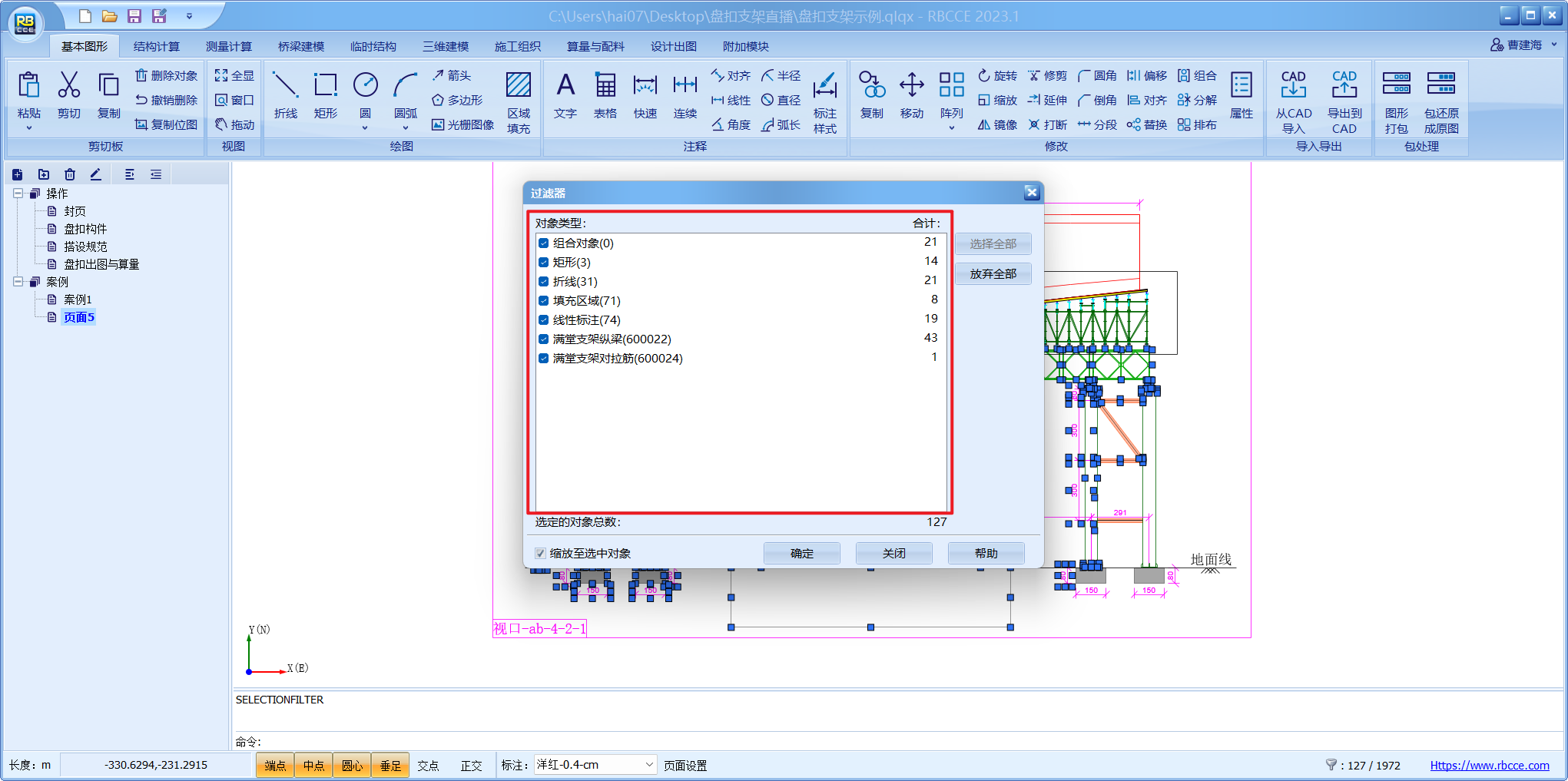Collapse the 案例 tree node
Screen dimensions: 1568x781
tap(18, 282)
